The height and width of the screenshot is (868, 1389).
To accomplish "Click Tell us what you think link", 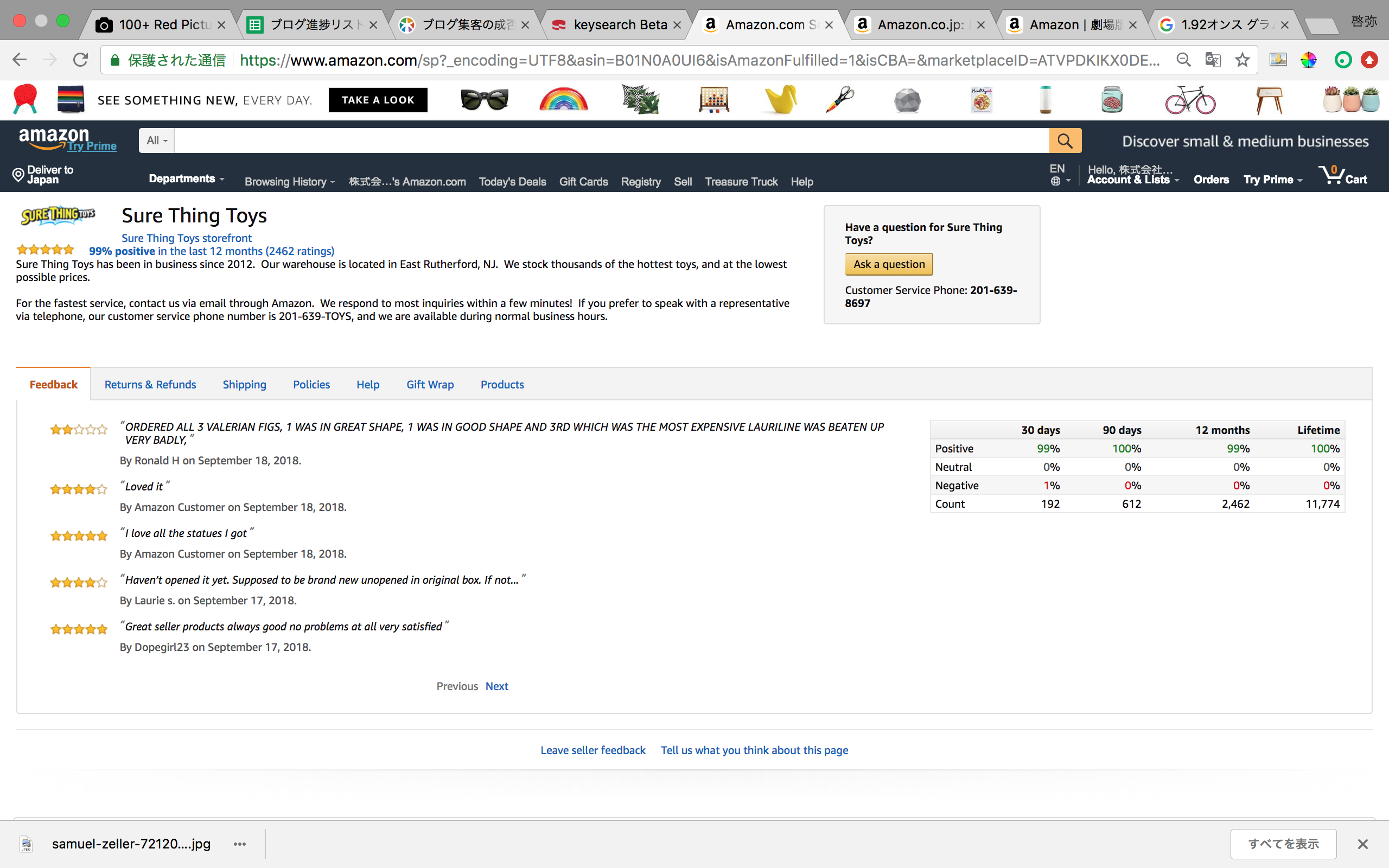I will [x=754, y=750].
